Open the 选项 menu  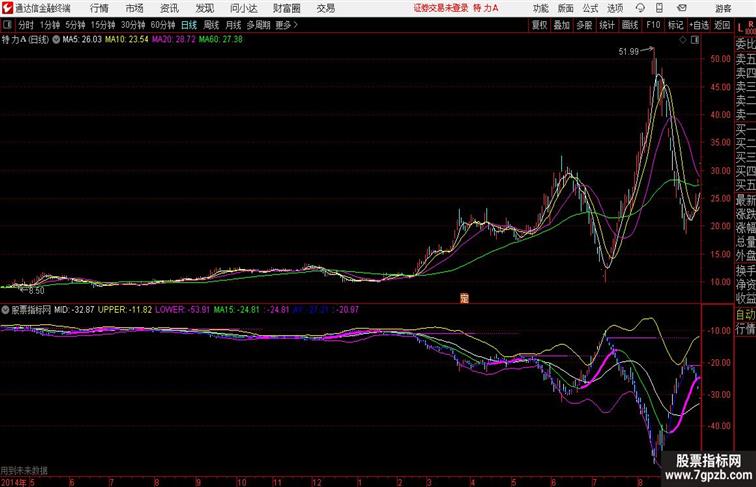(x=615, y=8)
